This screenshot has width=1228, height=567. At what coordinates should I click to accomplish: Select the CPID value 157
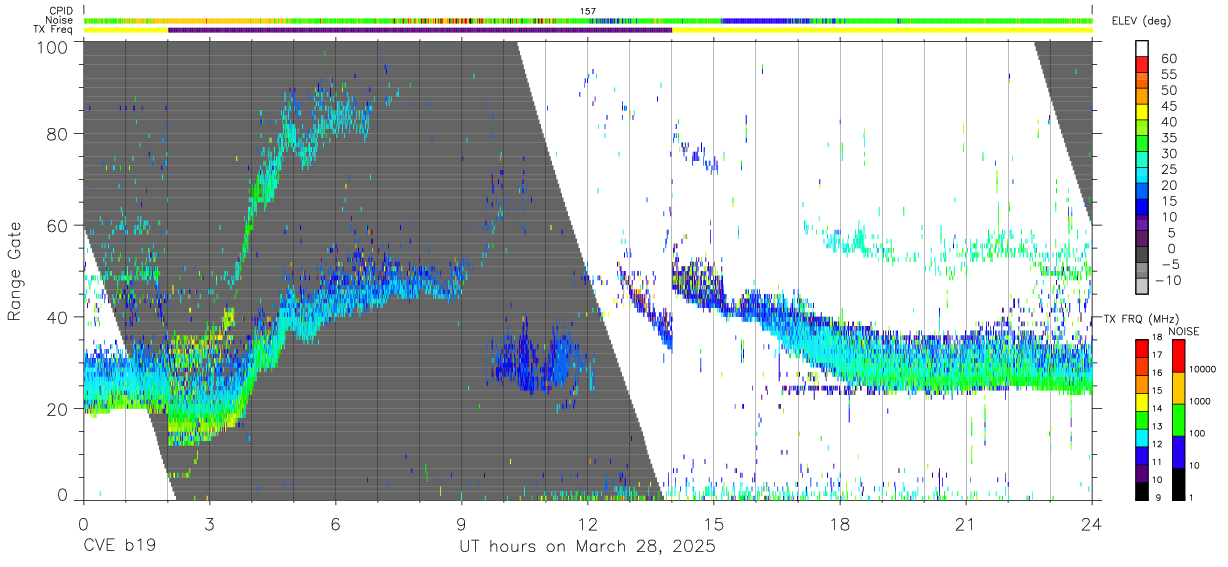[x=588, y=11]
